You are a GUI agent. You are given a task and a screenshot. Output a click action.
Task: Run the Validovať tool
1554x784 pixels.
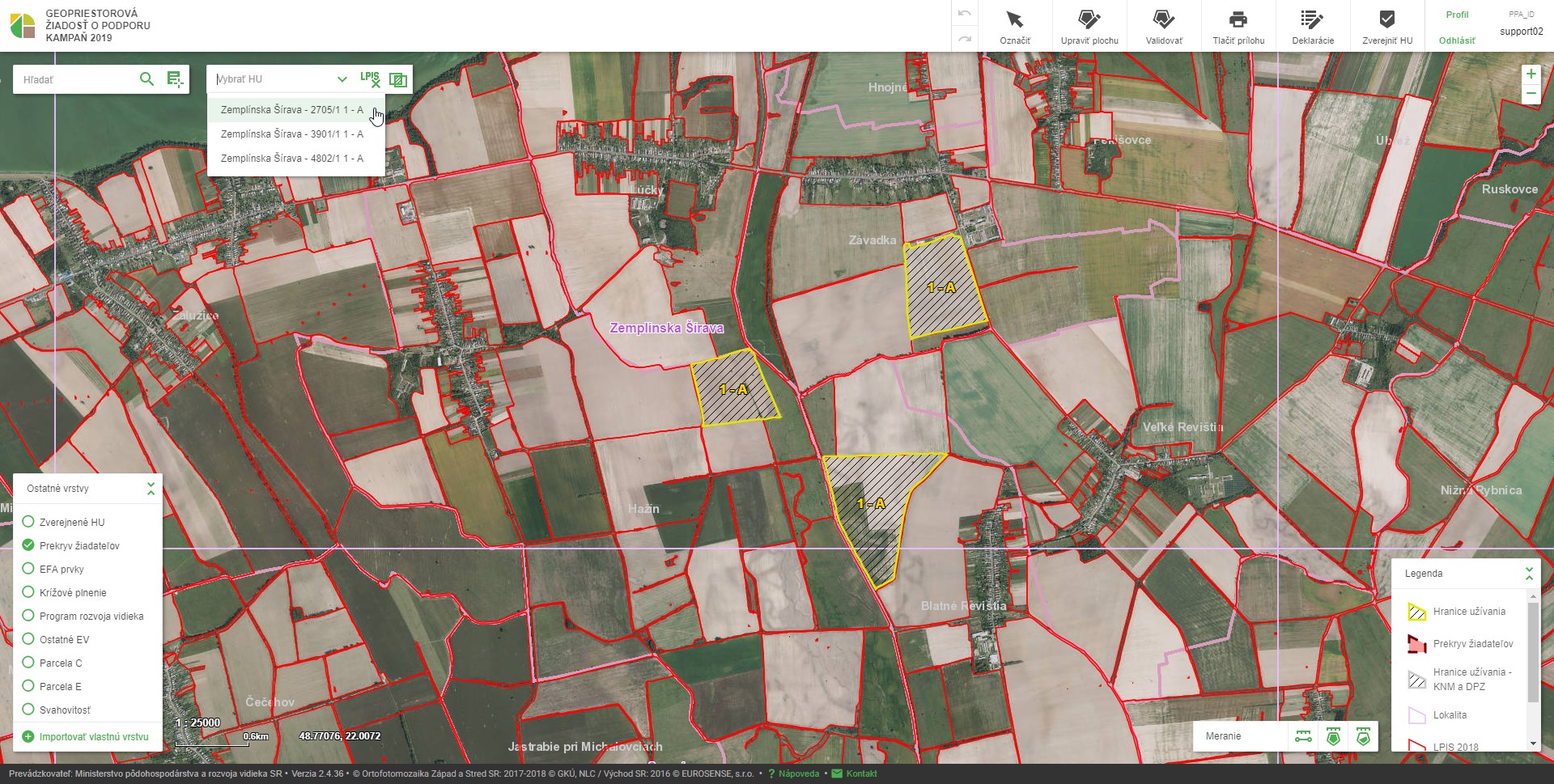tap(1164, 26)
